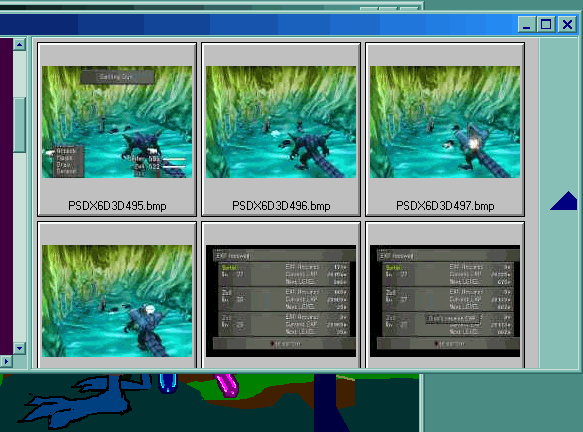583x432 pixels.
Task: Click the PSDX6D3D496.bmp file name
Action: click(281, 206)
